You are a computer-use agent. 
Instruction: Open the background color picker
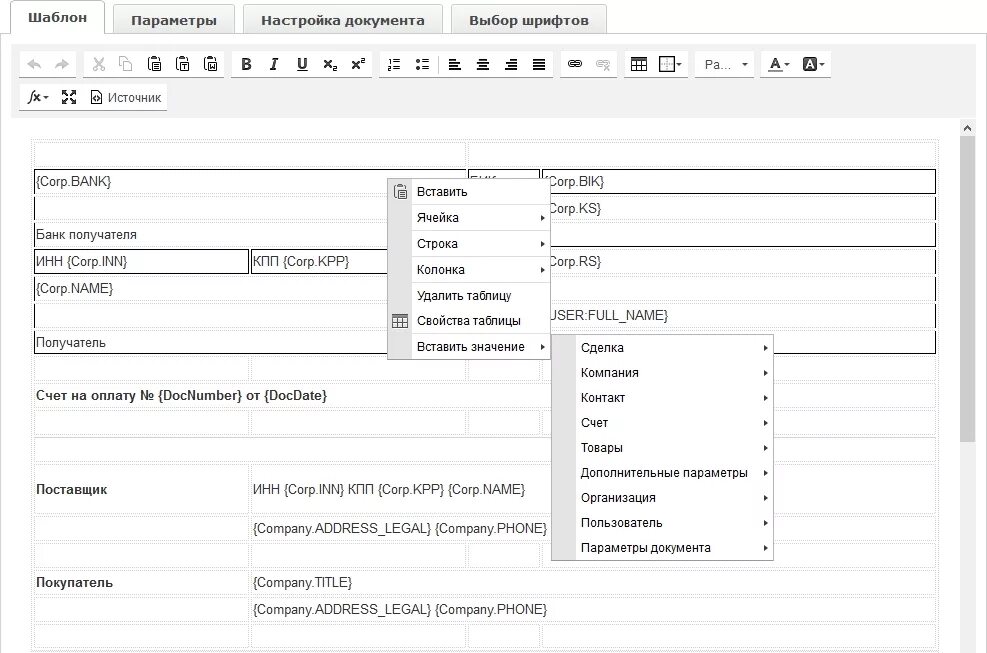813,64
